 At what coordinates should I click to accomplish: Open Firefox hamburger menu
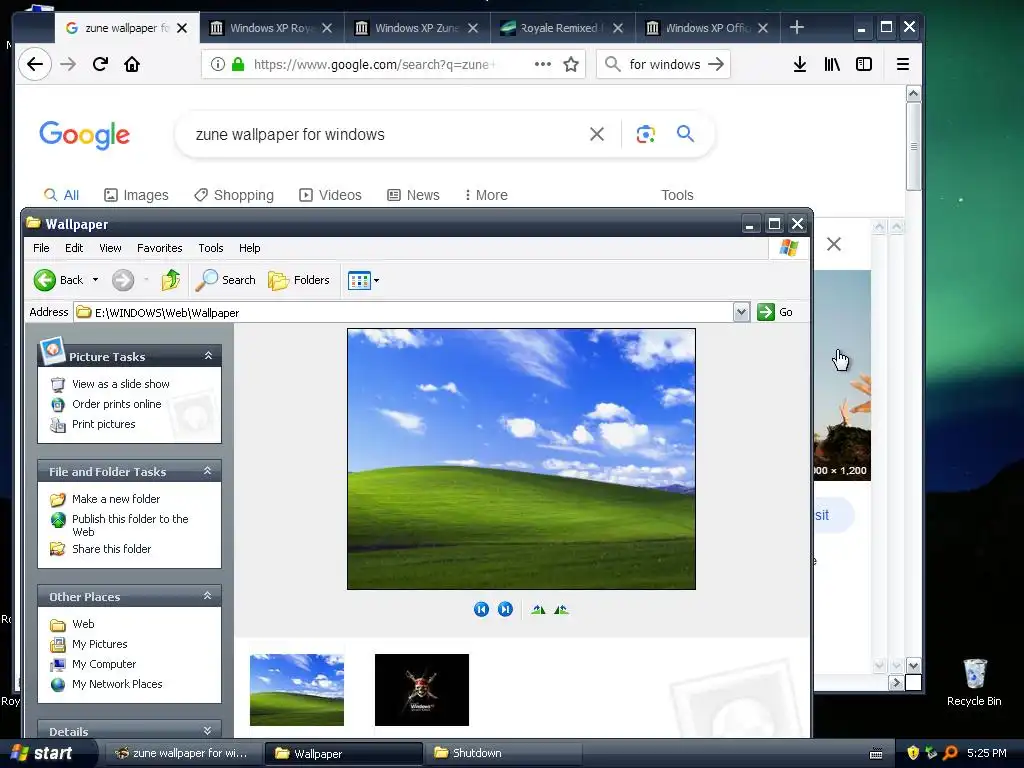pyautogui.click(x=903, y=64)
